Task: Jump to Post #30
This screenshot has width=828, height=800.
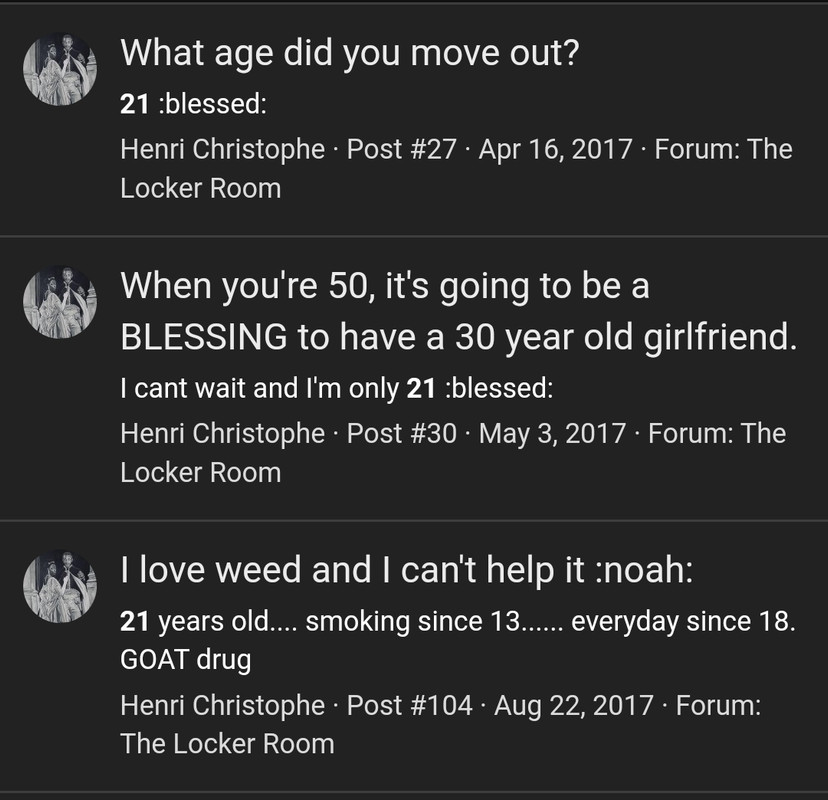Action: [x=402, y=434]
